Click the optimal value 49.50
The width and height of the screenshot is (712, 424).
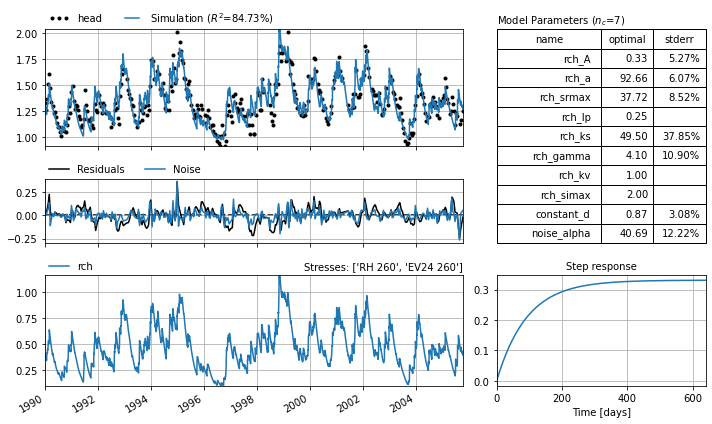pos(633,136)
